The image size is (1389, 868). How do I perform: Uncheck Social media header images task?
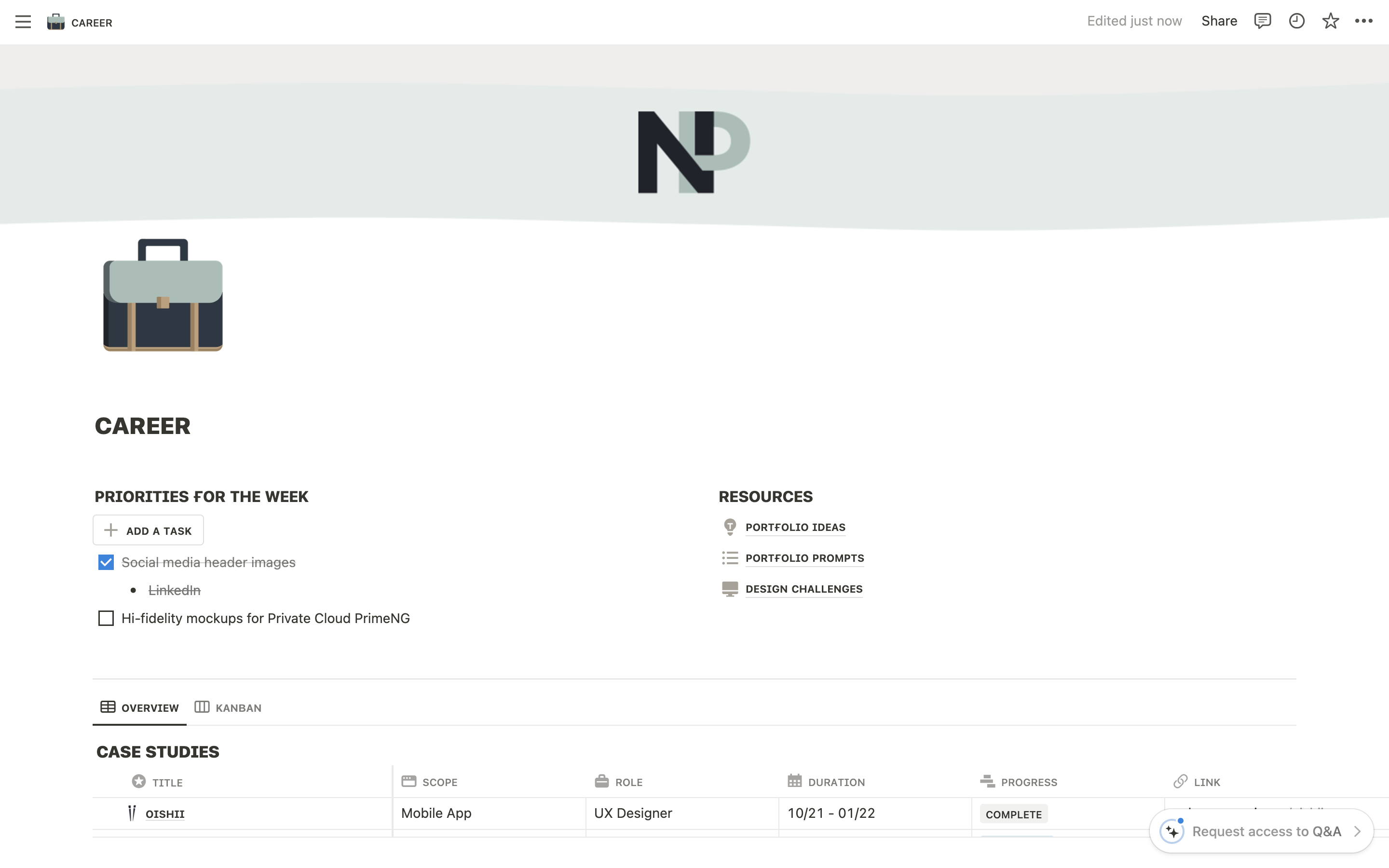click(106, 562)
